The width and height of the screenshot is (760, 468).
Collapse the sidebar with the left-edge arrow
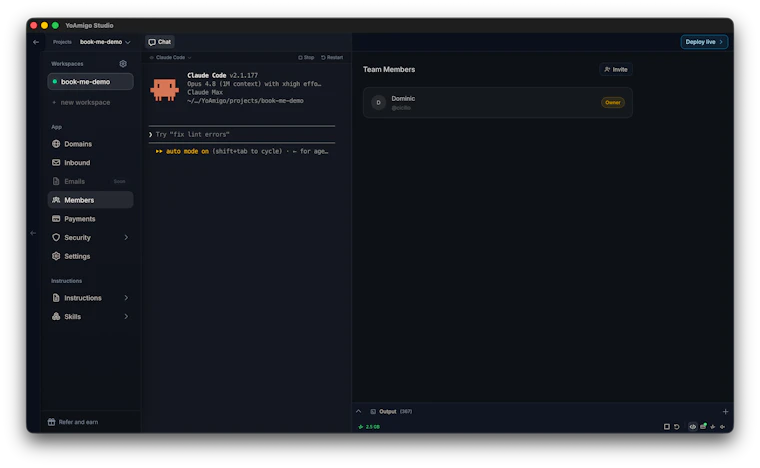33,233
